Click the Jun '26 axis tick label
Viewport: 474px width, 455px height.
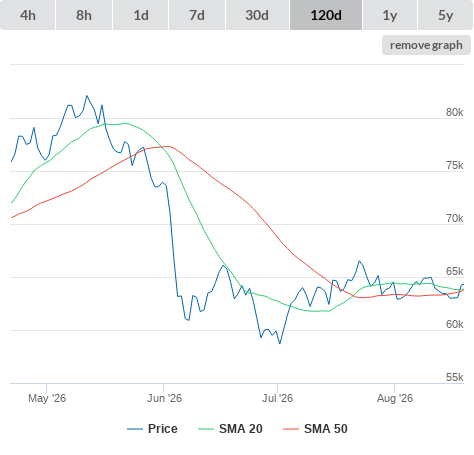164,398
